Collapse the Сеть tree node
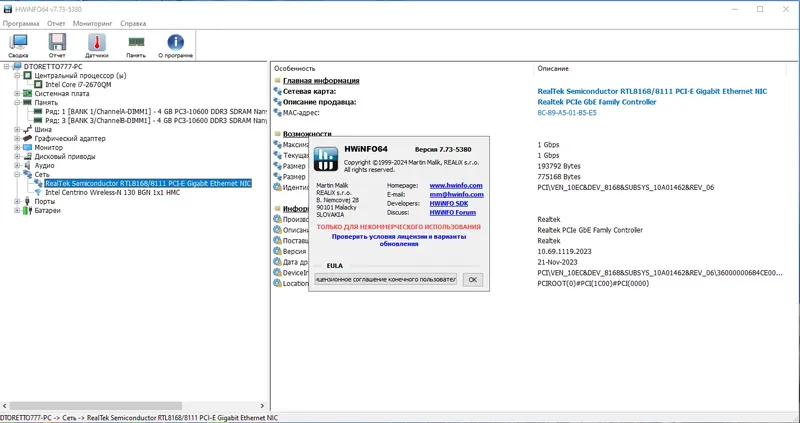This screenshot has height=423, width=800. click(17, 175)
